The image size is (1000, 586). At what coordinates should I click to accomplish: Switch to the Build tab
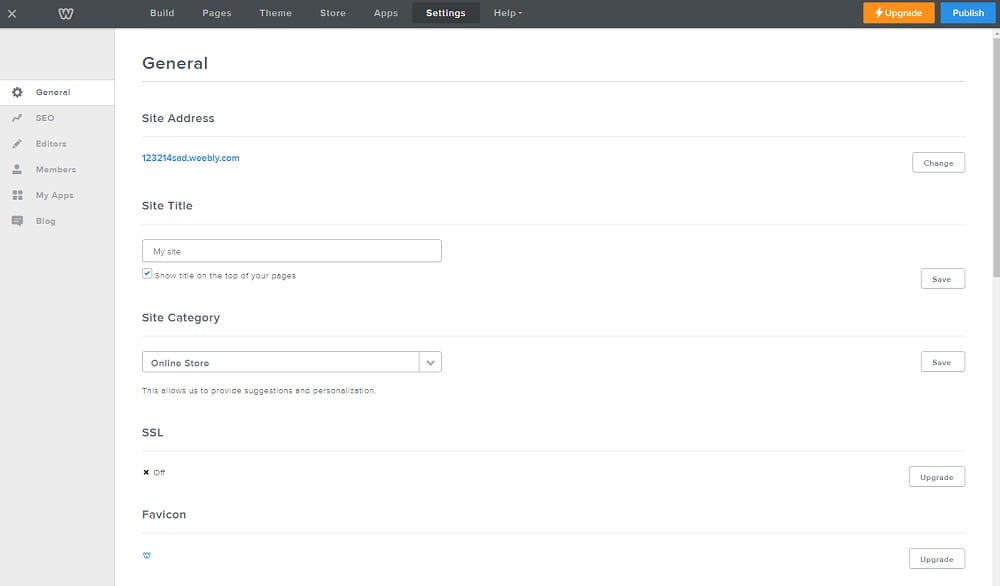tap(162, 13)
